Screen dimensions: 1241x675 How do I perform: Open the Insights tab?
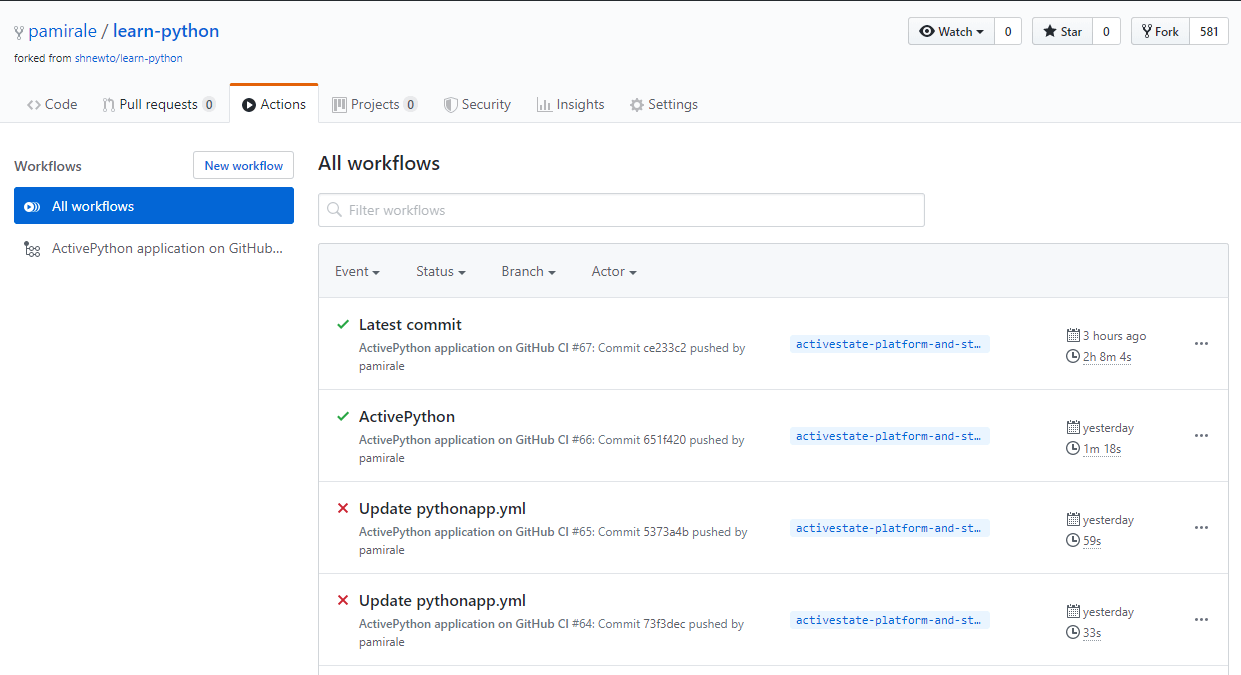coord(570,104)
